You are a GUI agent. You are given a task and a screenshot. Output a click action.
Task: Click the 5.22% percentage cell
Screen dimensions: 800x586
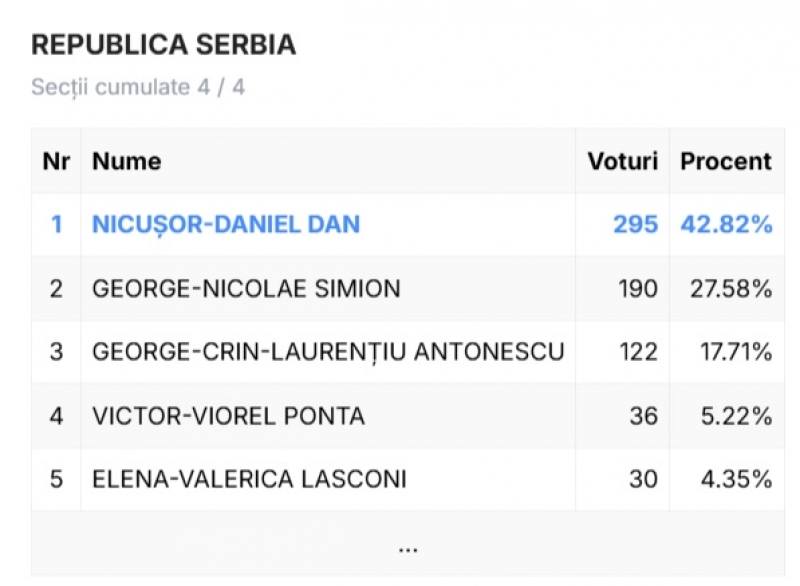[x=736, y=416]
